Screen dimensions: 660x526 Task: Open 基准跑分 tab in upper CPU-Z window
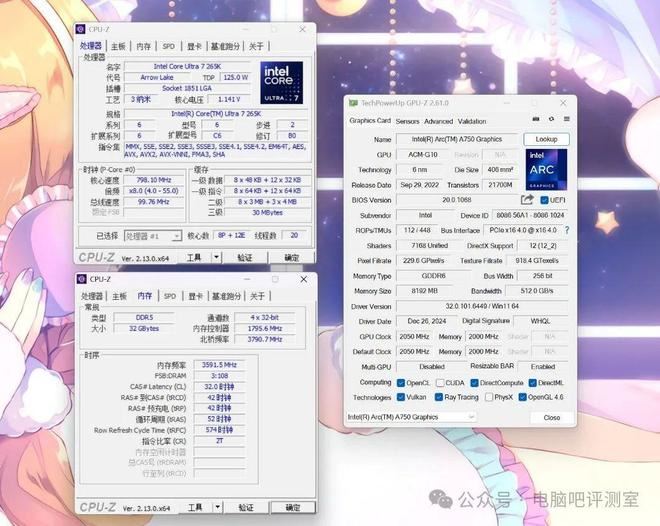pyautogui.click(x=225, y=46)
